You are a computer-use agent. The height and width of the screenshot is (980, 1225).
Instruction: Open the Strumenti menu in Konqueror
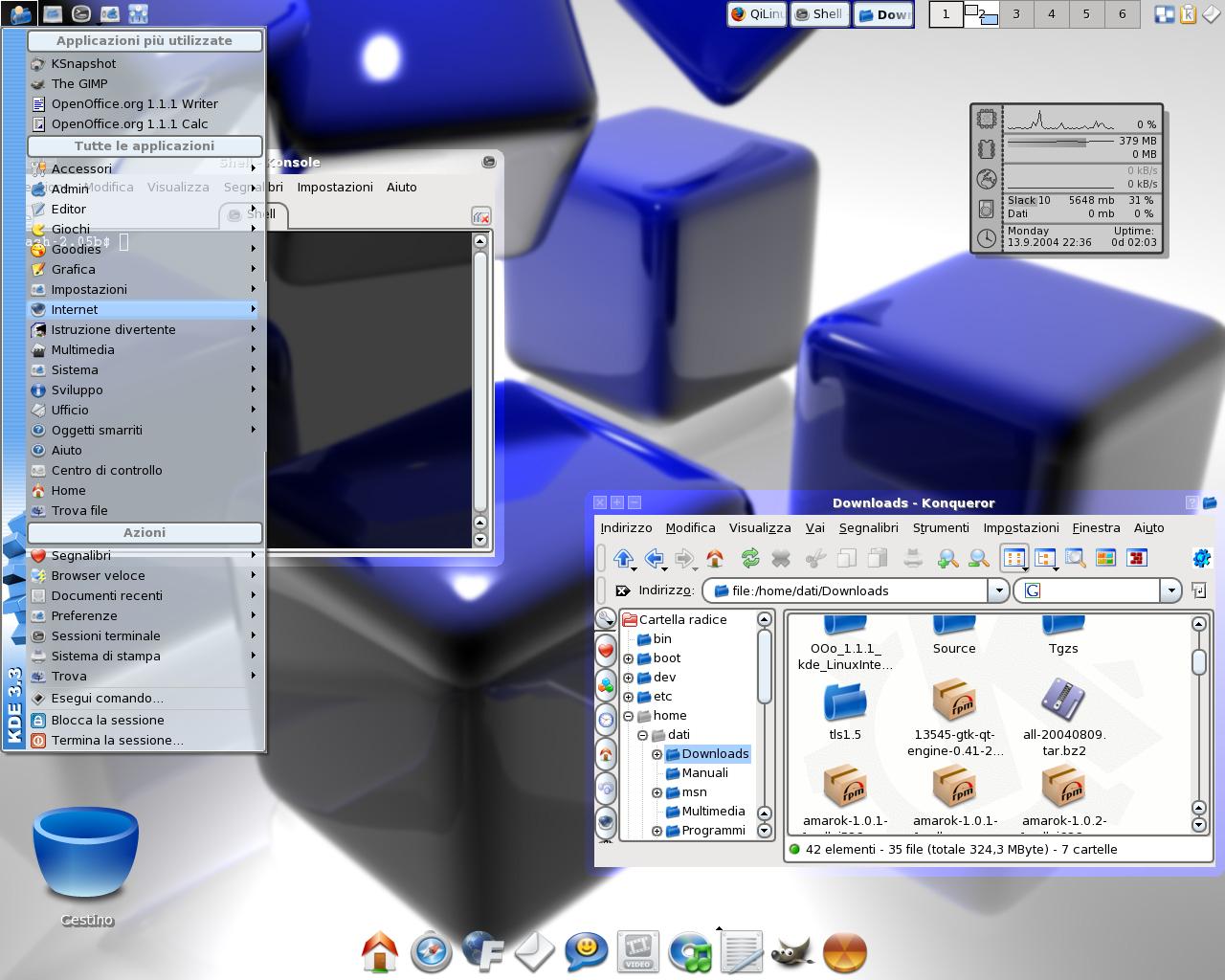pos(941,527)
